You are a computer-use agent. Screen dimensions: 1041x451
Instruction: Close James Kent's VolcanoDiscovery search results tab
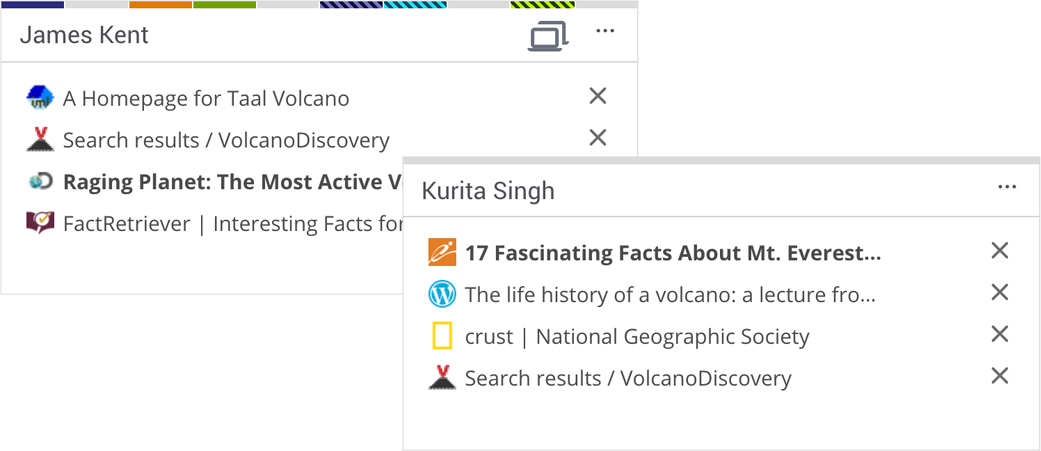point(598,138)
